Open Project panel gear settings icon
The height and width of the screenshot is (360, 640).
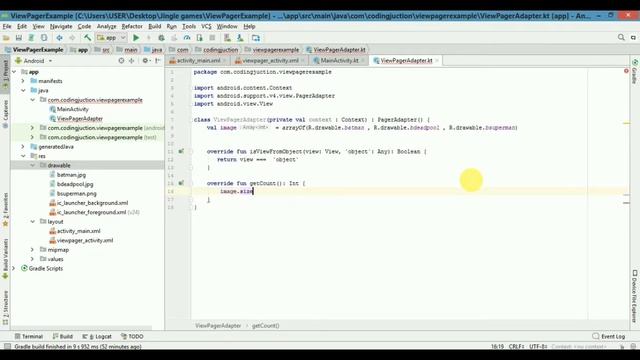coord(145,61)
